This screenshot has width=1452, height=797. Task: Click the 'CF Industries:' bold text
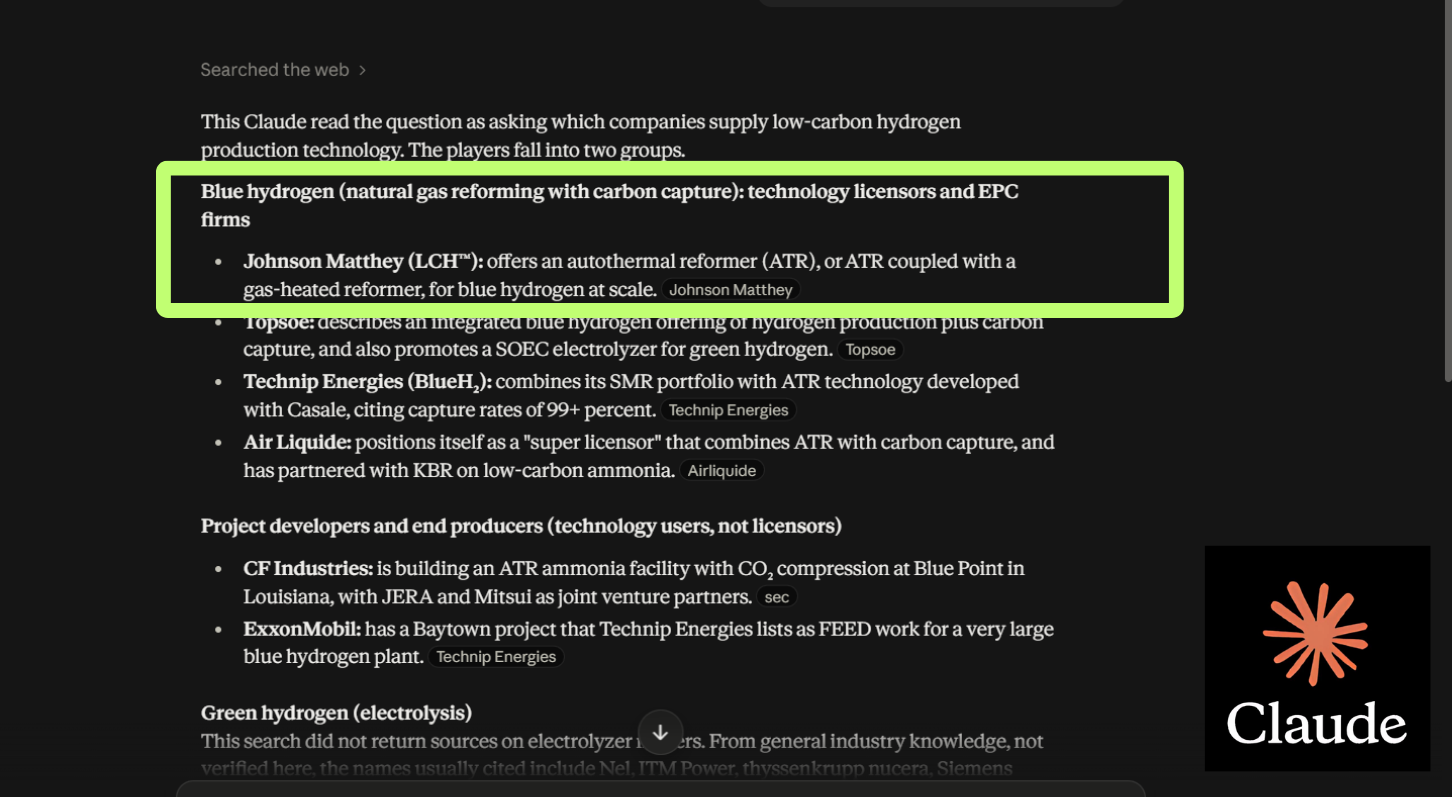point(308,569)
